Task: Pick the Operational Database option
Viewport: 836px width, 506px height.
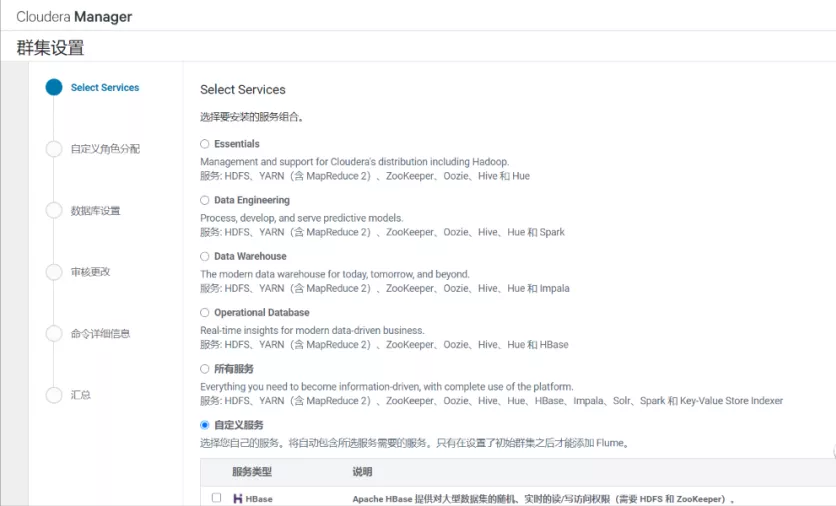Action: pos(205,312)
